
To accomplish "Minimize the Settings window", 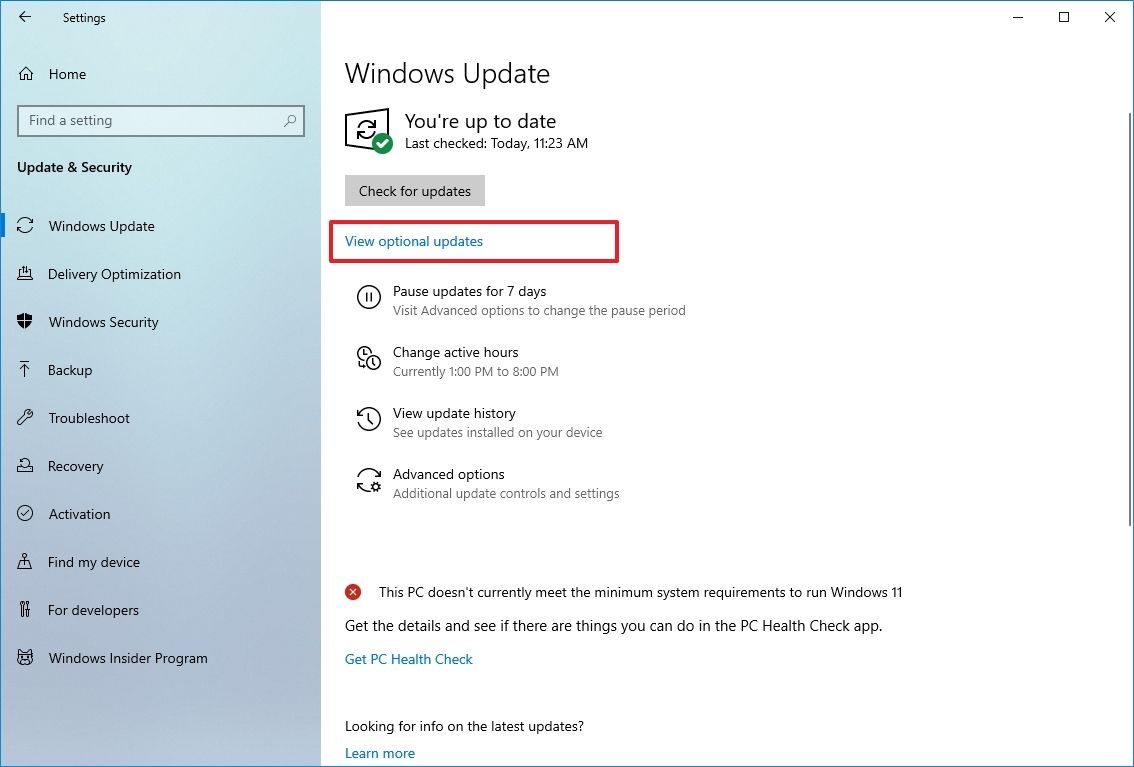I will click(x=1018, y=17).
